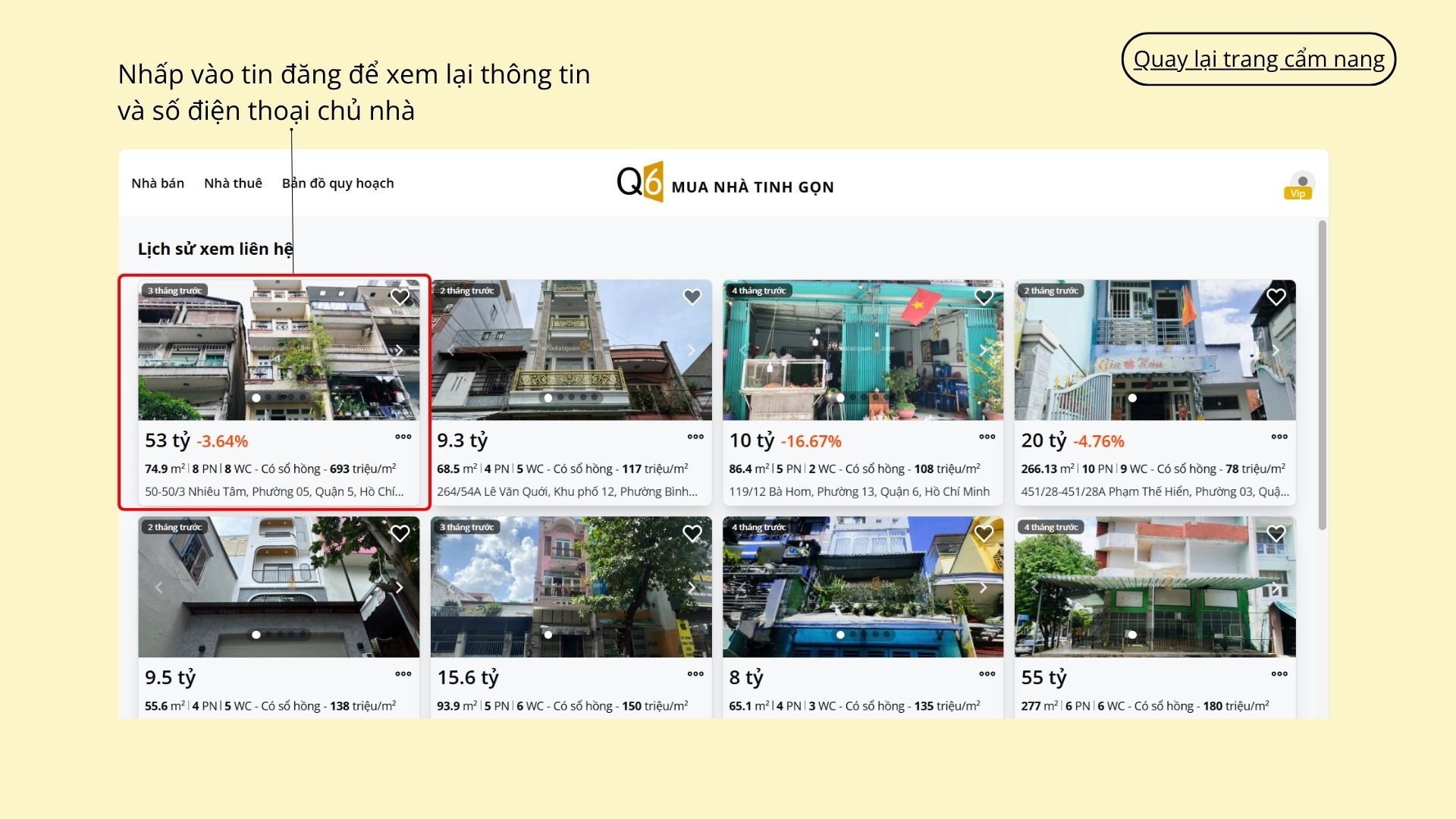The width and height of the screenshot is (1456, 819).
Task: Click heart icon on 55 tỷ listing
Action: coord(1276,534)
